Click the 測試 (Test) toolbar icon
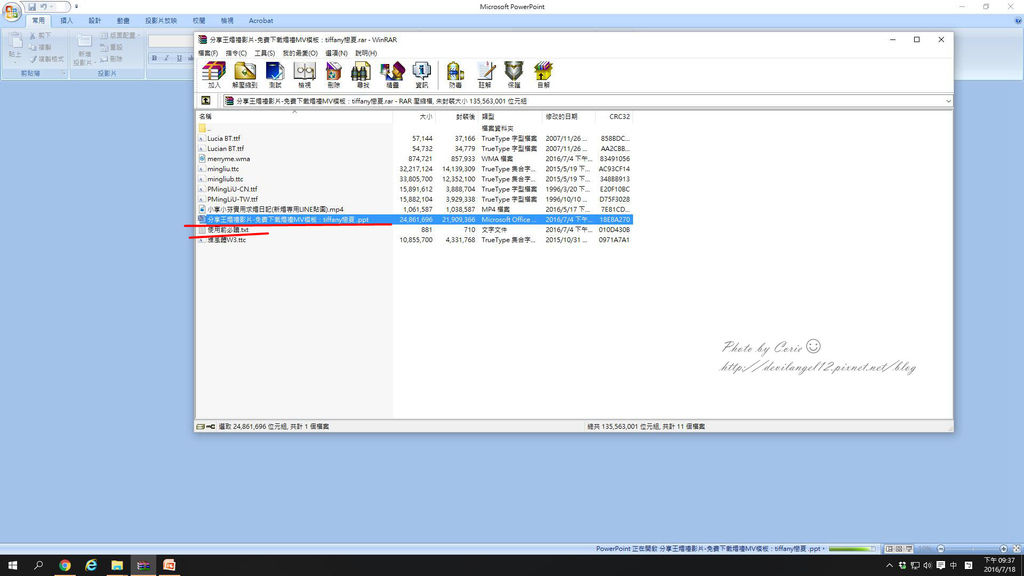Image resolution: width=1024 pixels, height=576 pixels. point(275,74)
